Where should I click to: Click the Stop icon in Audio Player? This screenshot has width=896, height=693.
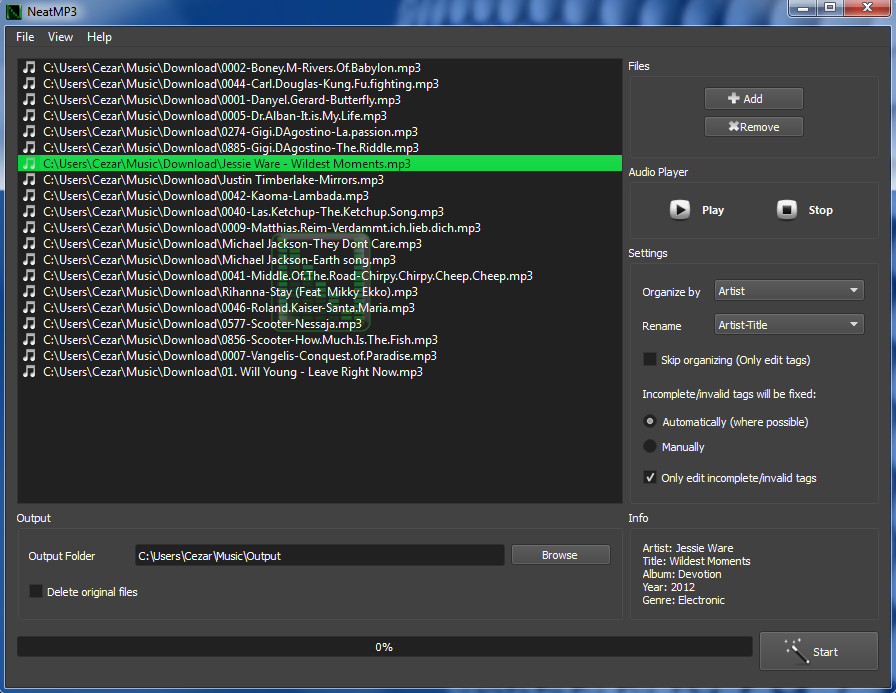[x=786, y=210]
